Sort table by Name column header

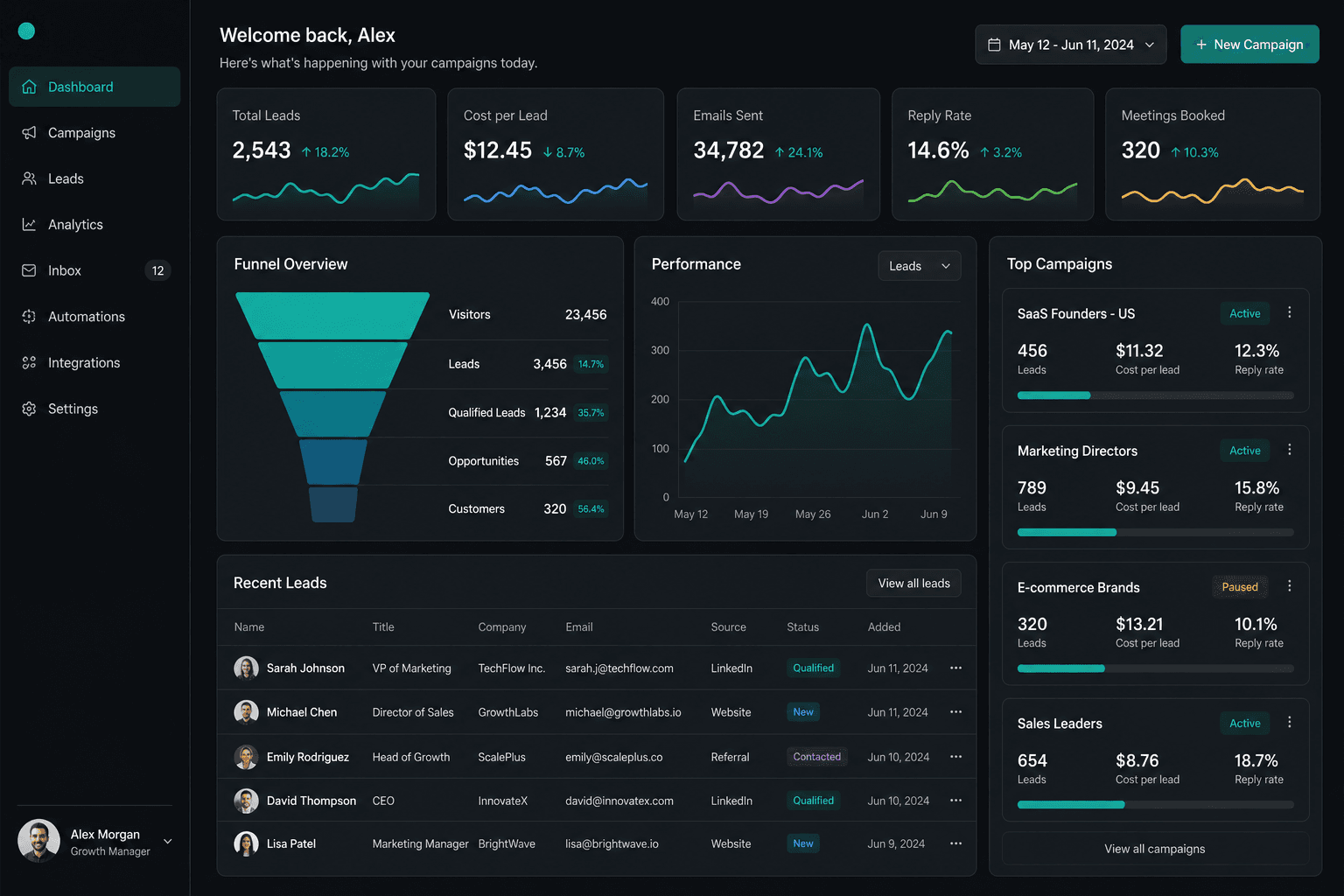(249, 627)
